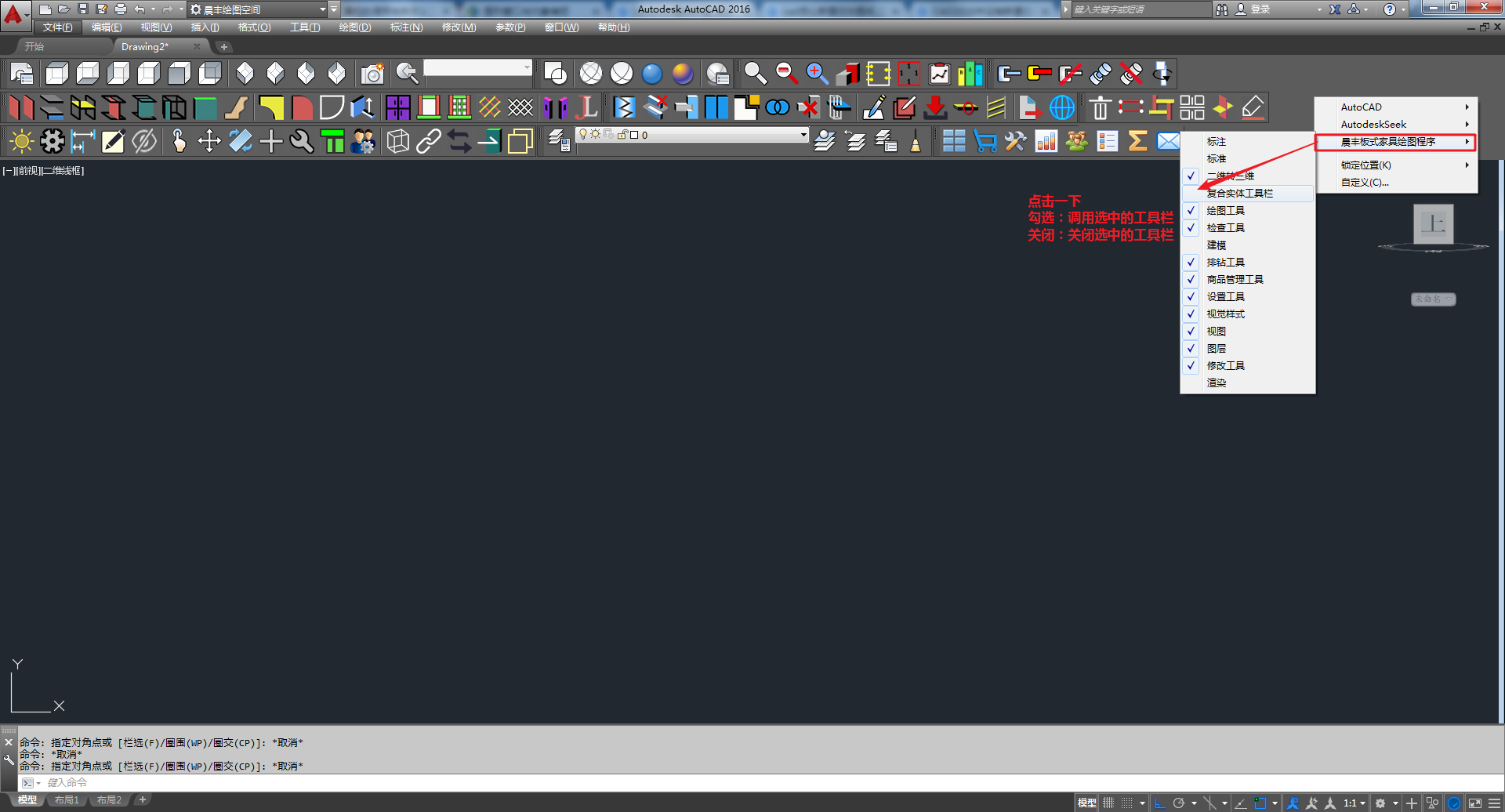Open the 工具(T) menu

click(305, 27)
